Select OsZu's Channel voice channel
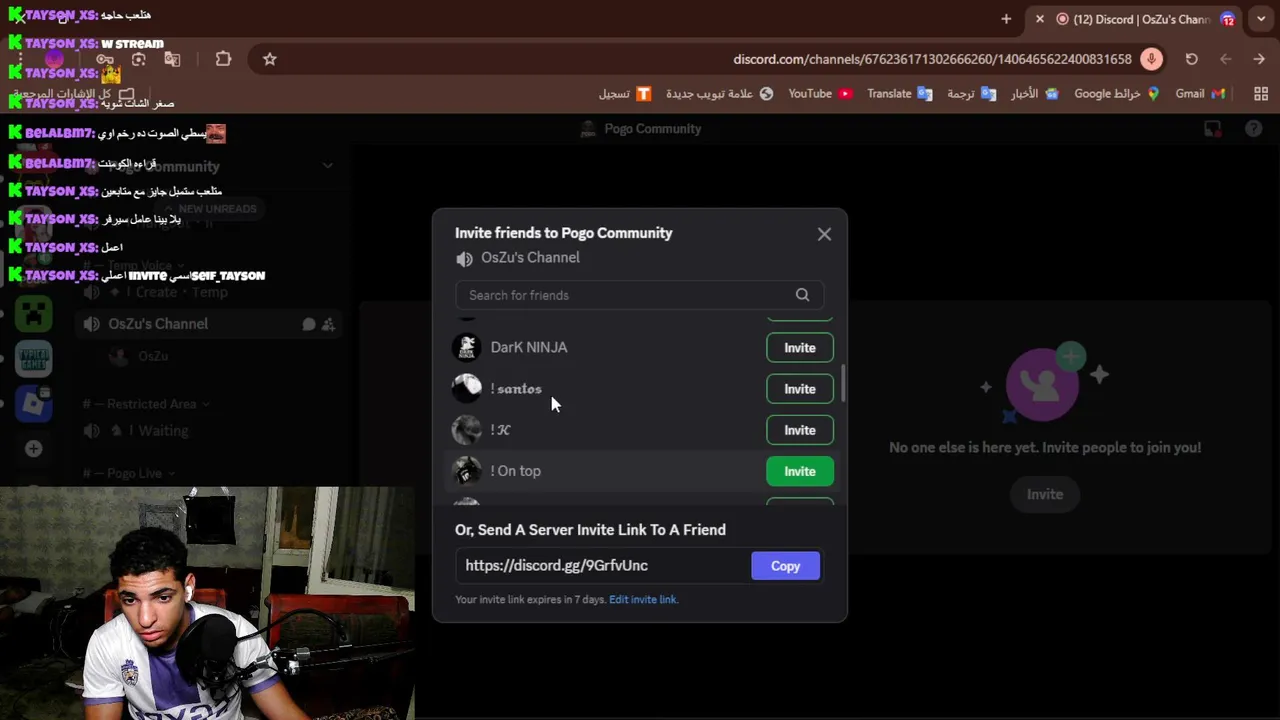Screen dimensions: 1280x720 click(210, 324)
